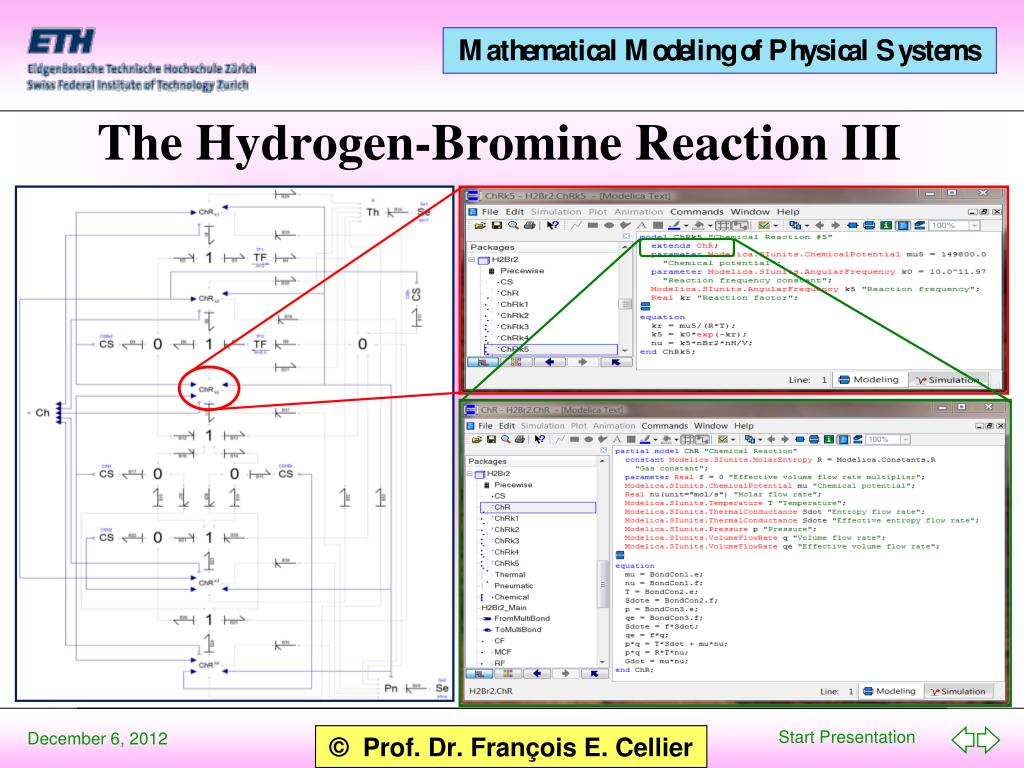Click the scroll-down arrow of ChR Packages panel
1024x768 pixels.
click(603, 662)
